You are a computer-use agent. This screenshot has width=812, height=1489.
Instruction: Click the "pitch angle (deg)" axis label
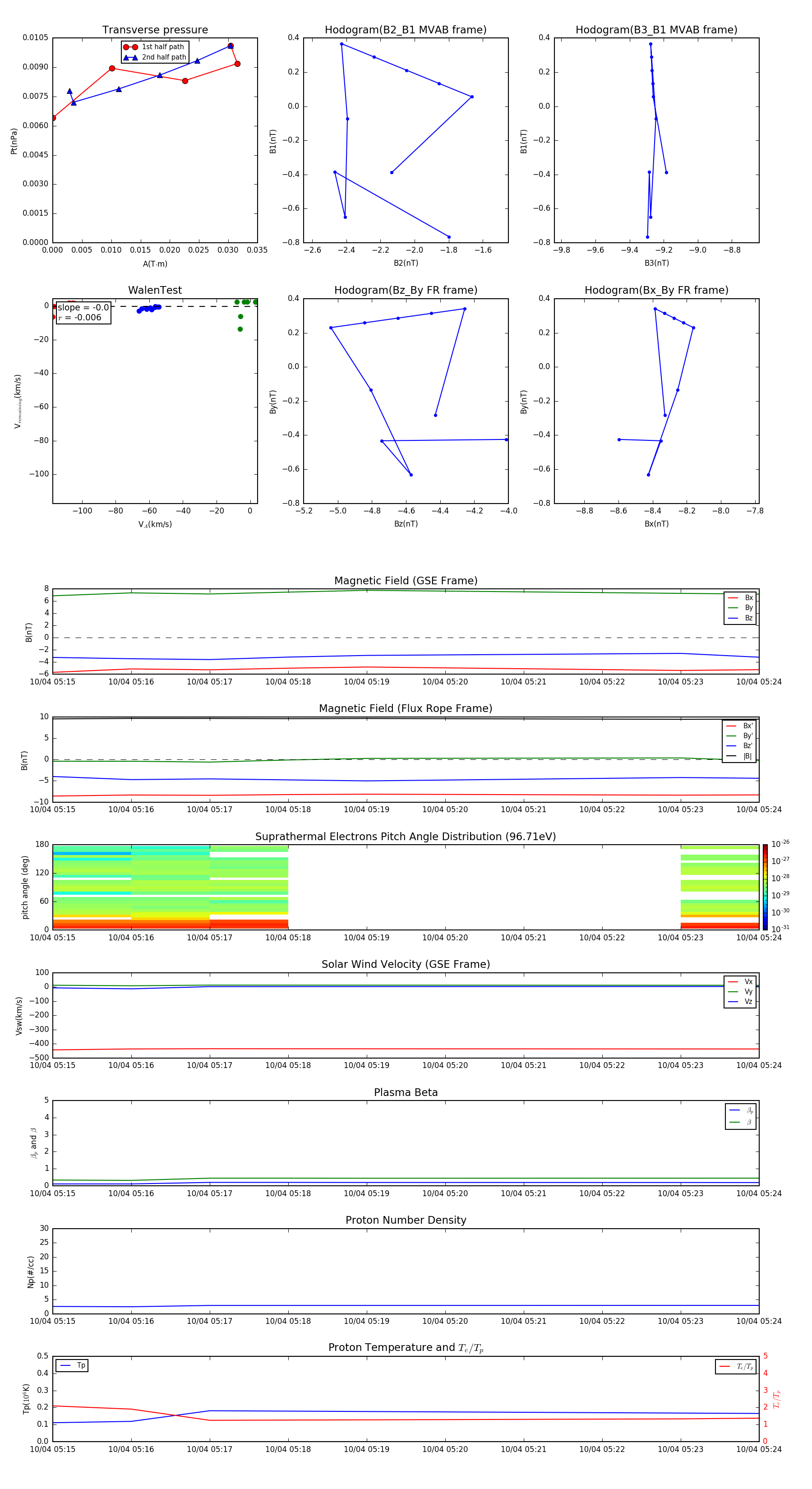pyautogui.click(x=25, y=887)
